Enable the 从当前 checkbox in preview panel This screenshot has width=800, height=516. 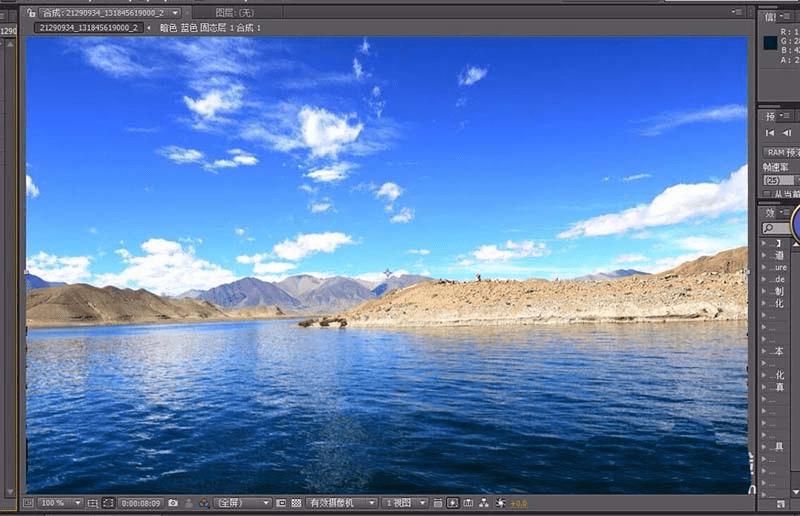767,194
